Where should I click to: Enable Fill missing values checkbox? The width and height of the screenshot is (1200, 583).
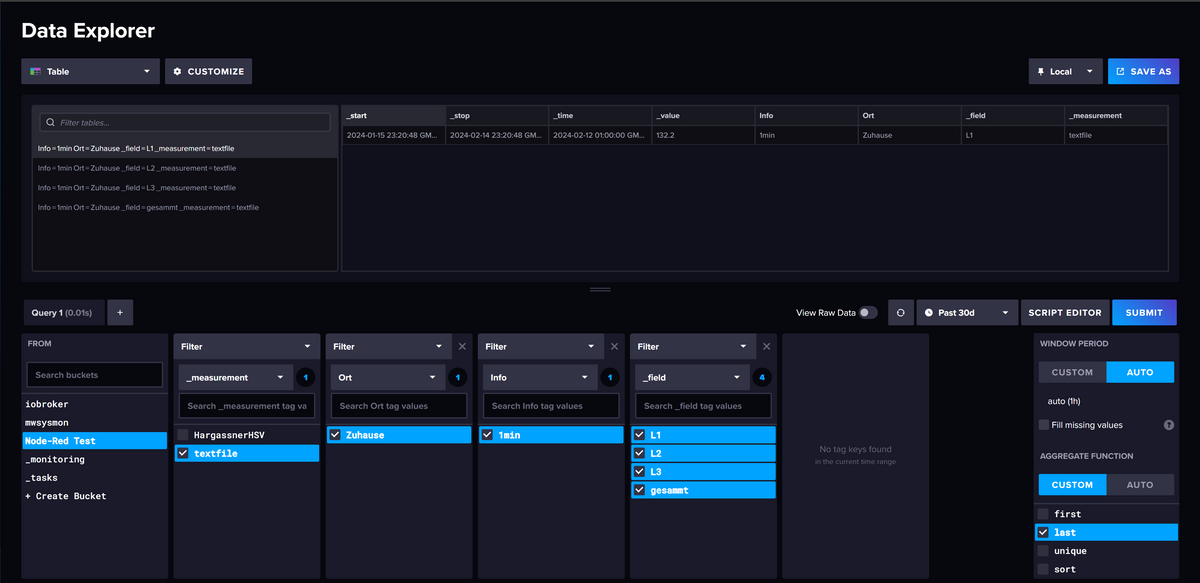(1044, 425)
